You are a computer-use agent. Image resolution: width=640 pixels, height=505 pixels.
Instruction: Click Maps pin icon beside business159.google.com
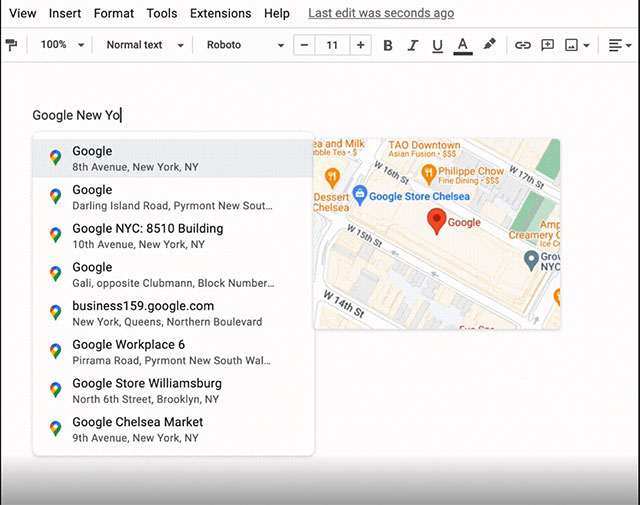tap(56, 313)
